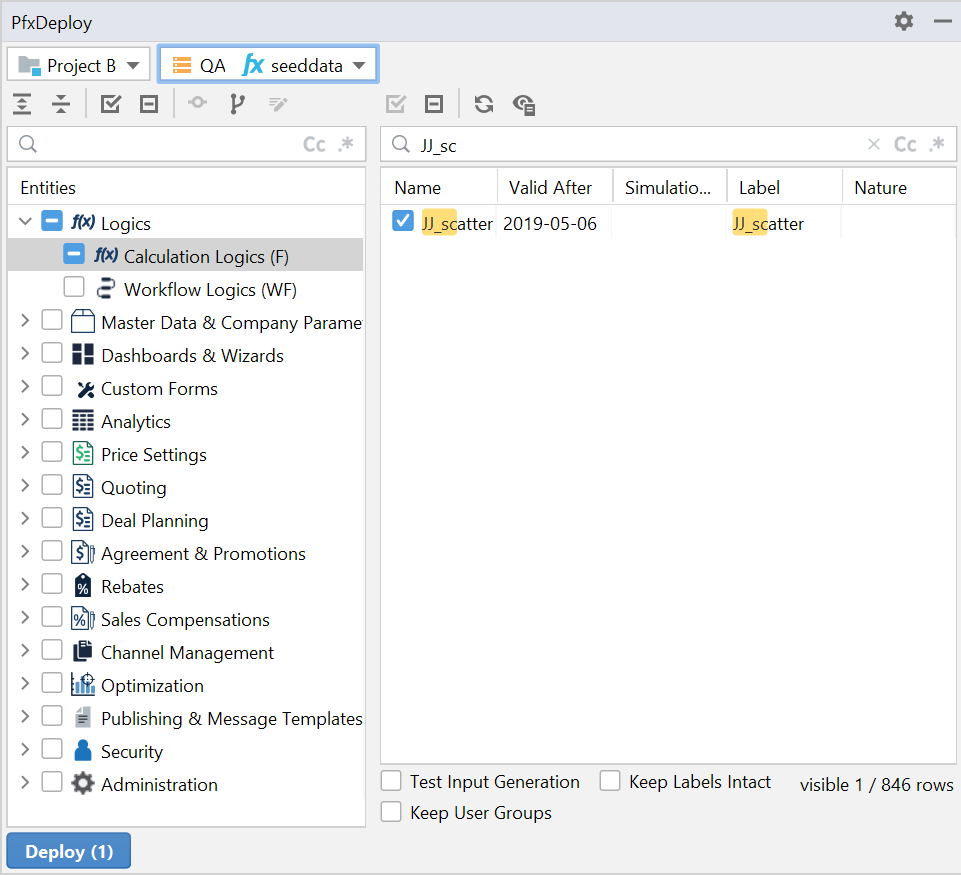
Task: Click the branch icon in toolbar
Action: pos(237,104)
